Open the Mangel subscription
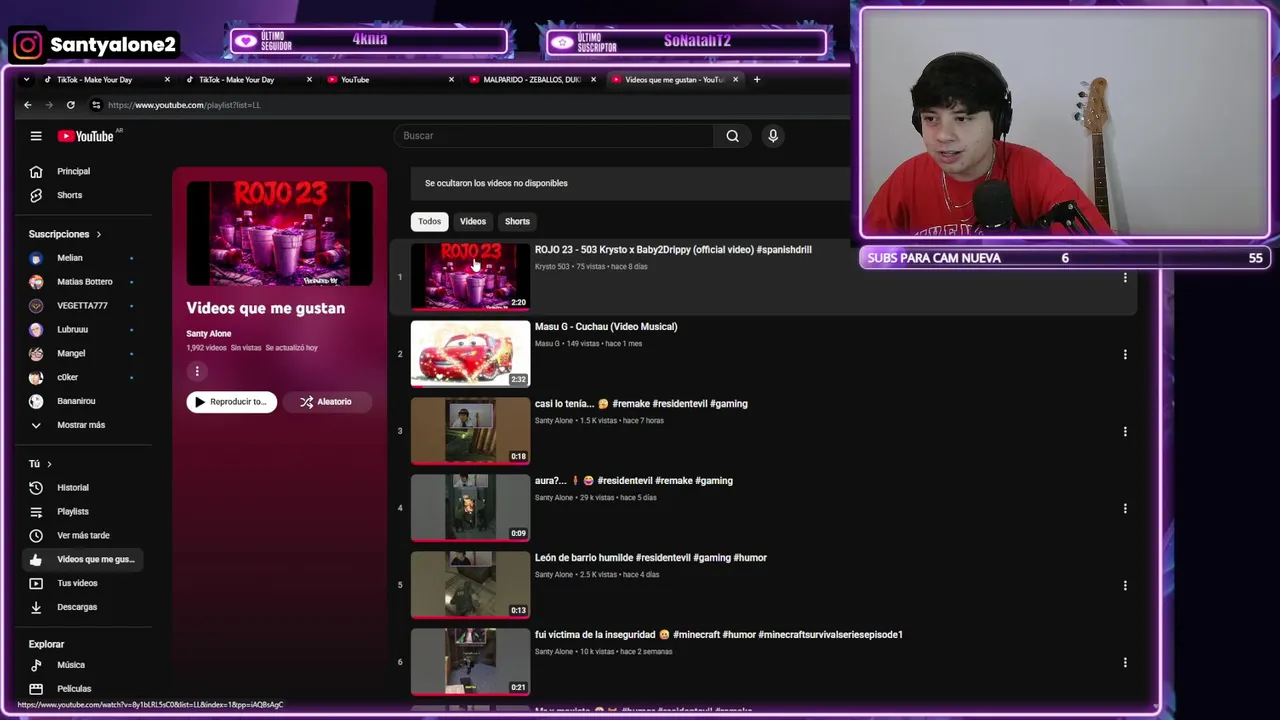Viewport: 1280px width, 720px height. [85, 353]
